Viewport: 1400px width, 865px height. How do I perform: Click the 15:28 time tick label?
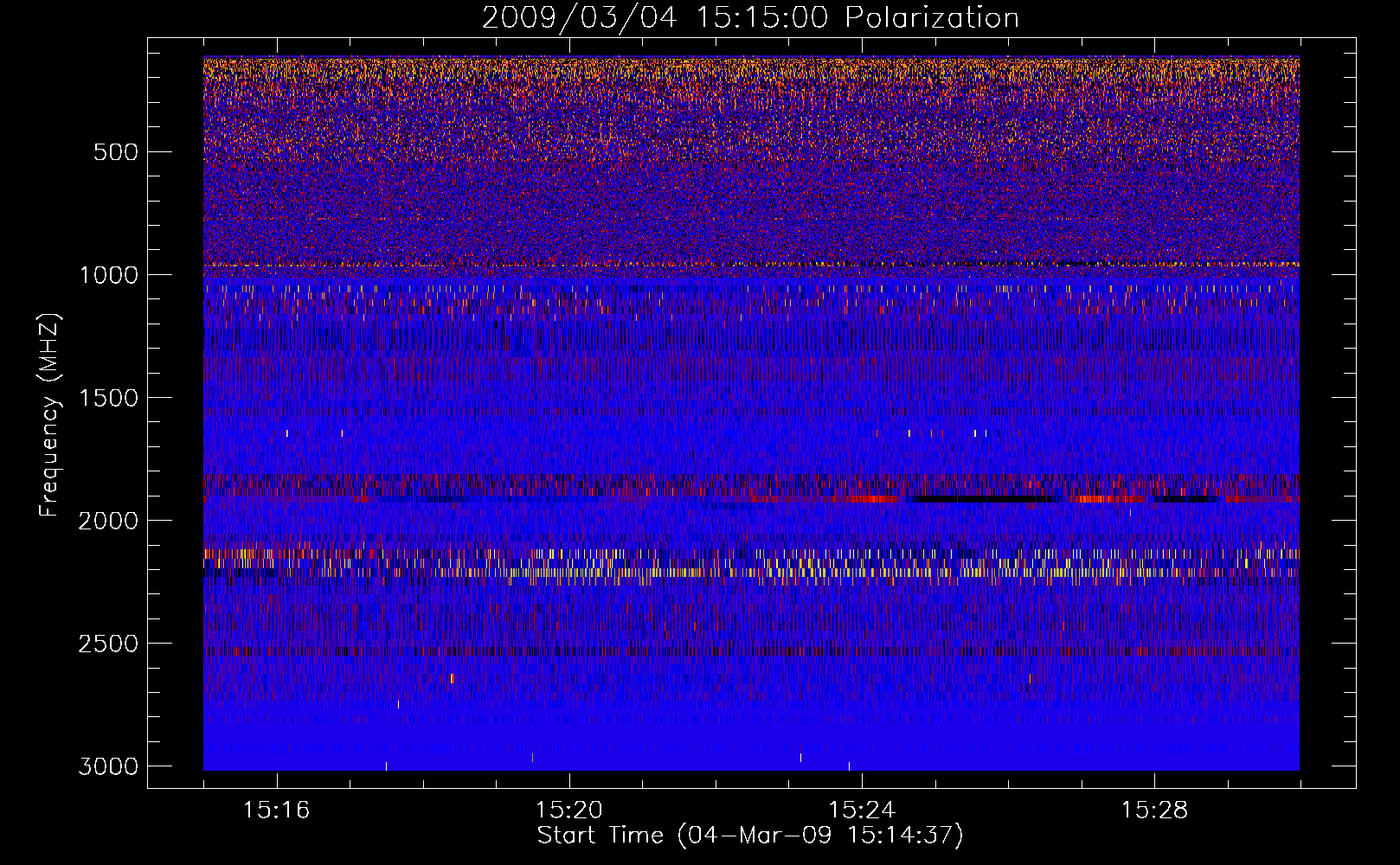click(x=1154, y=810)
